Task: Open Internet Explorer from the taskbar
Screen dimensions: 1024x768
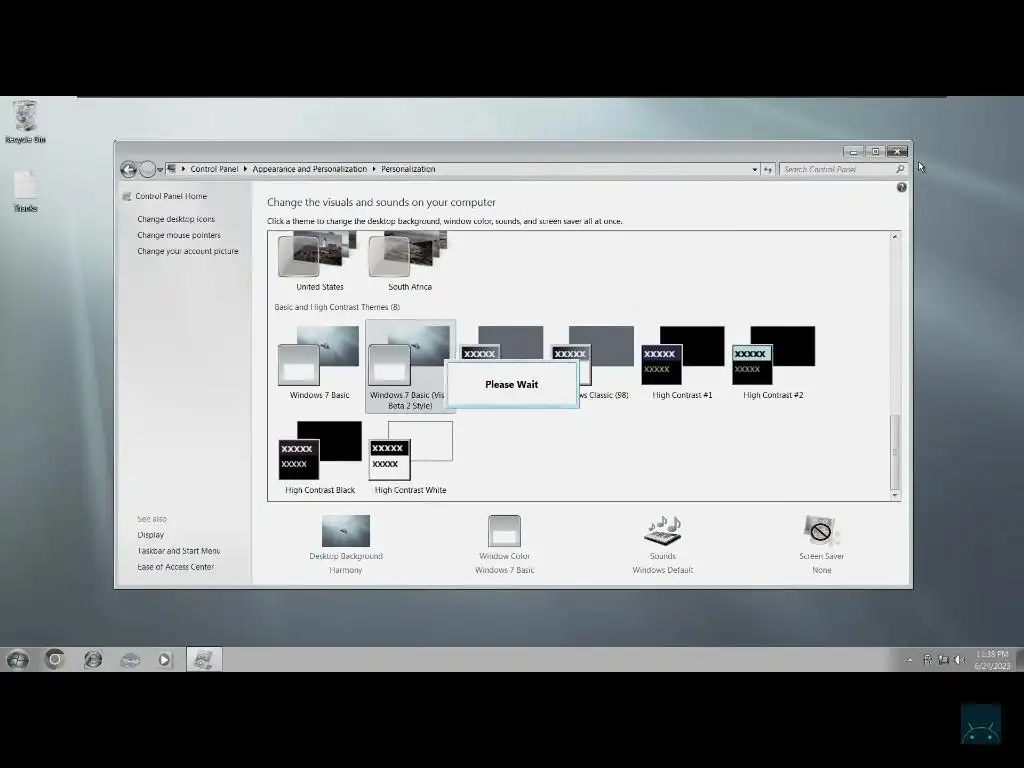Action: [93, 660]
